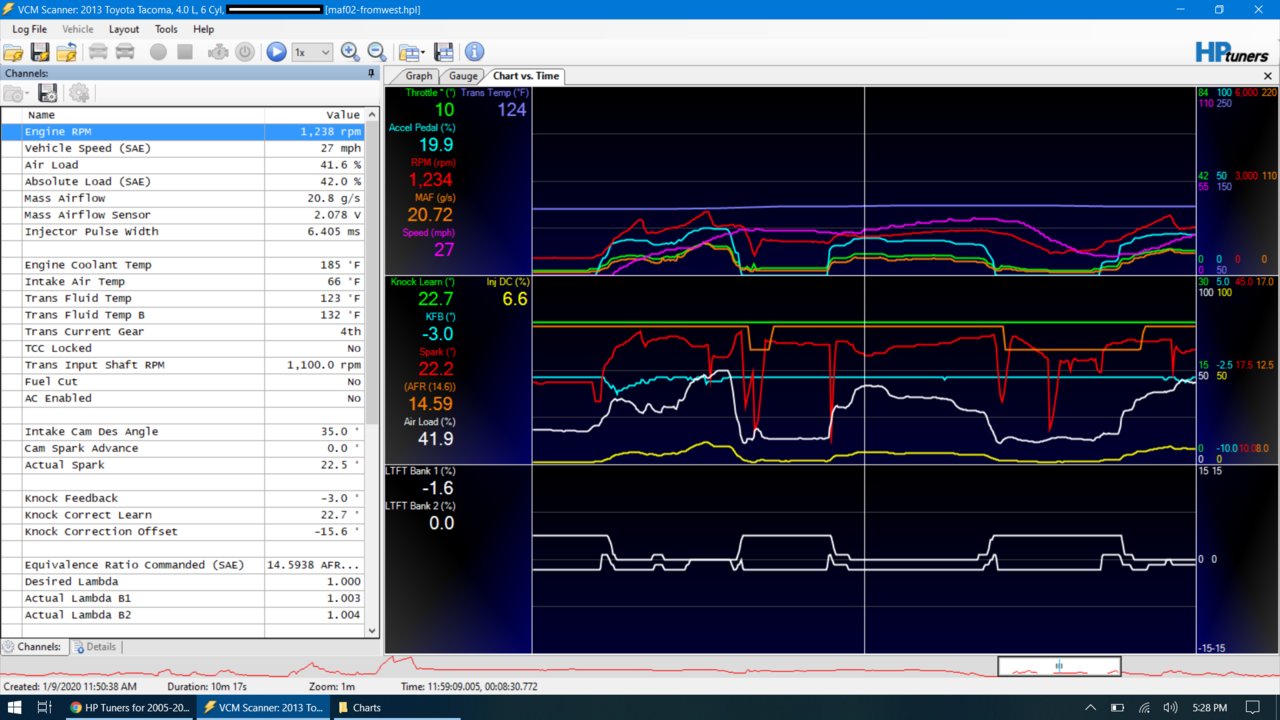Click the reopen-log folder with arrow icon
Viewport: 1280px width, 720px height.
(67, 52)
